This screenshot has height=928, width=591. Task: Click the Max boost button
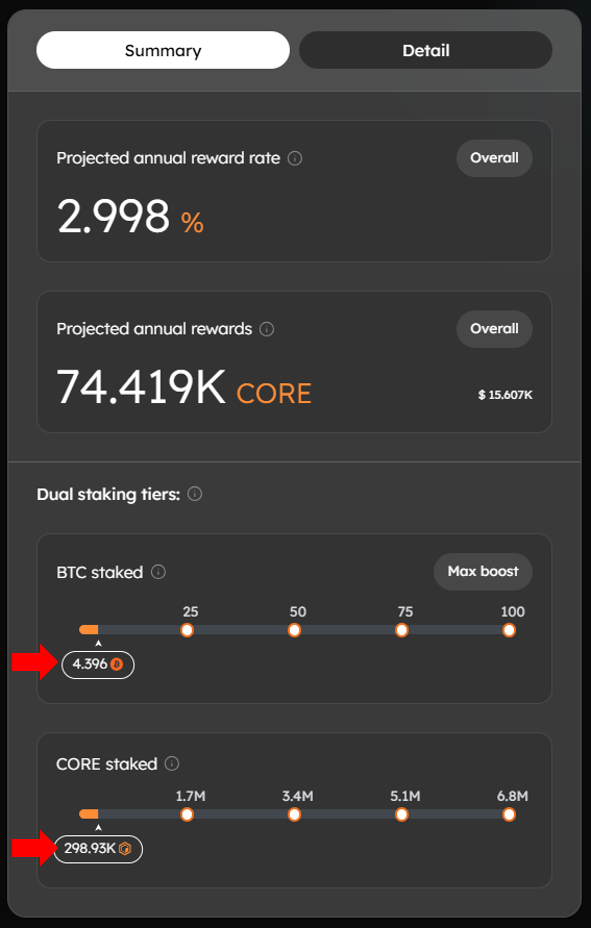(483, 571)
